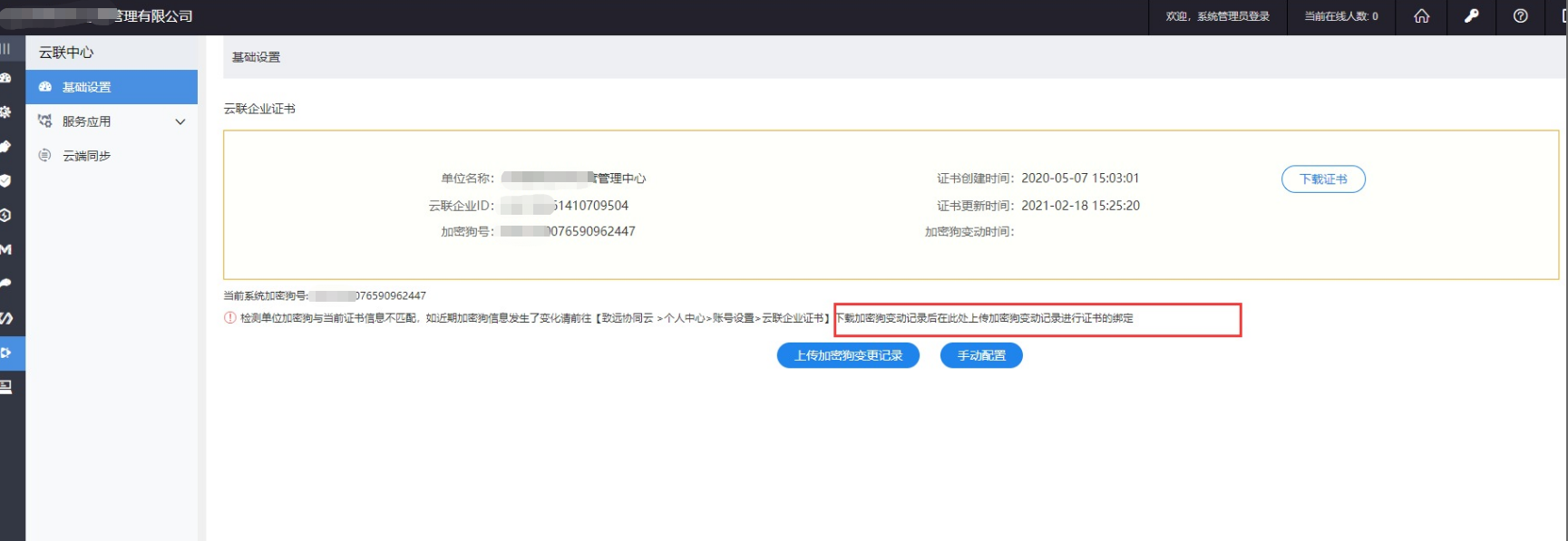Click certificate creation time 2020-05-07 15:03:01
Image resolution: width=1568 pixels, height=541 pixels.
coord(1080,179)
